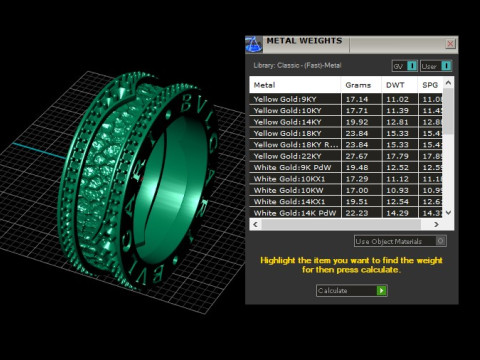
Task: Select the White Gold:14K PdW row
Action: [x=346, y=213]
